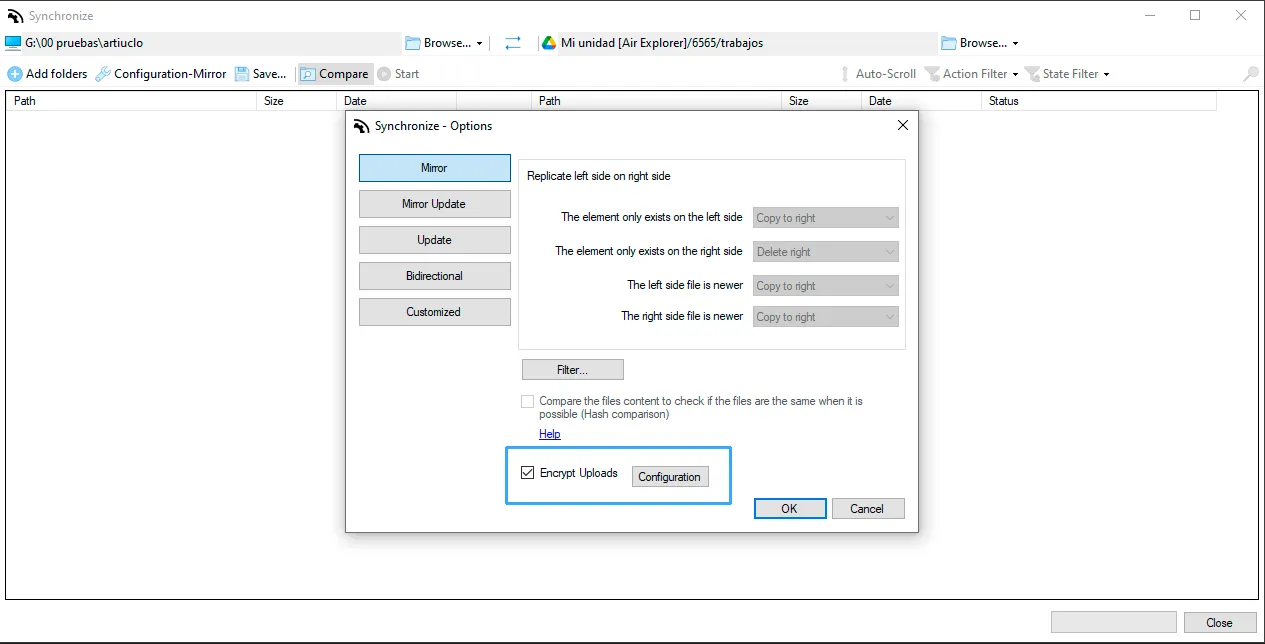Open the Action Filter dropdown
The image size is (1265, 644).
click(x=971, y=74)
